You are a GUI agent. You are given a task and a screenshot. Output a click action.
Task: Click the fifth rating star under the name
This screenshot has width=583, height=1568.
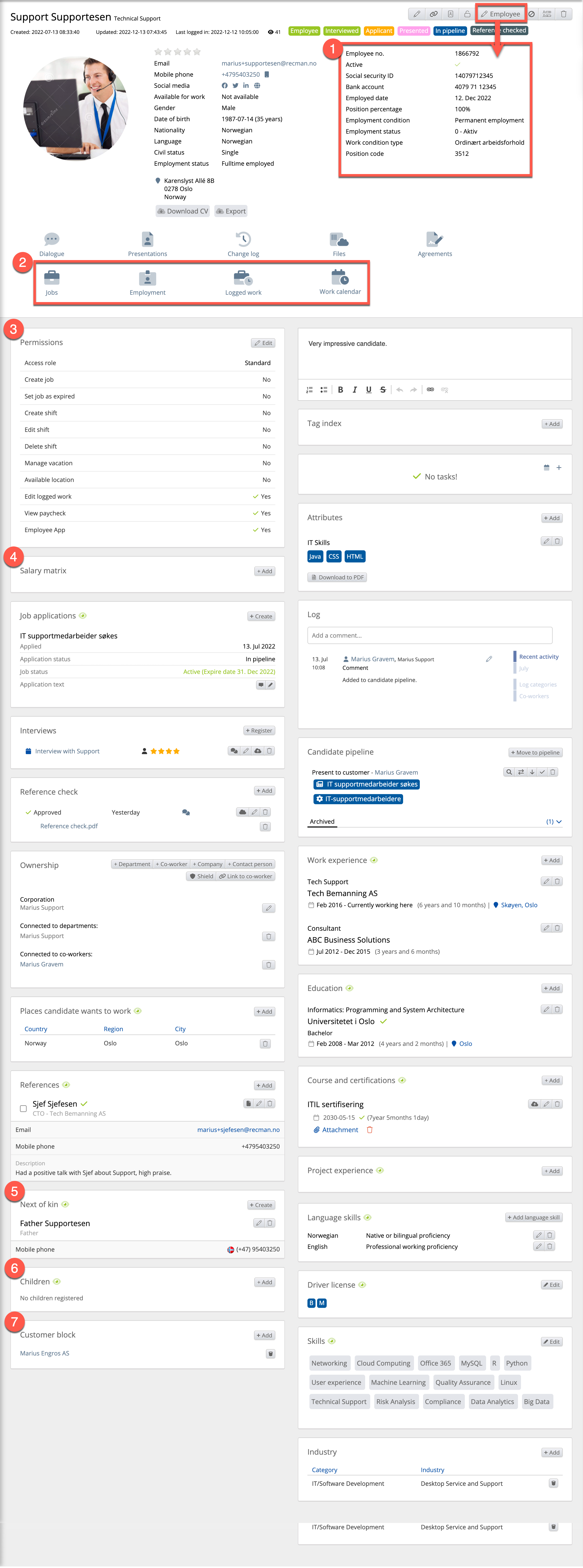197,52
